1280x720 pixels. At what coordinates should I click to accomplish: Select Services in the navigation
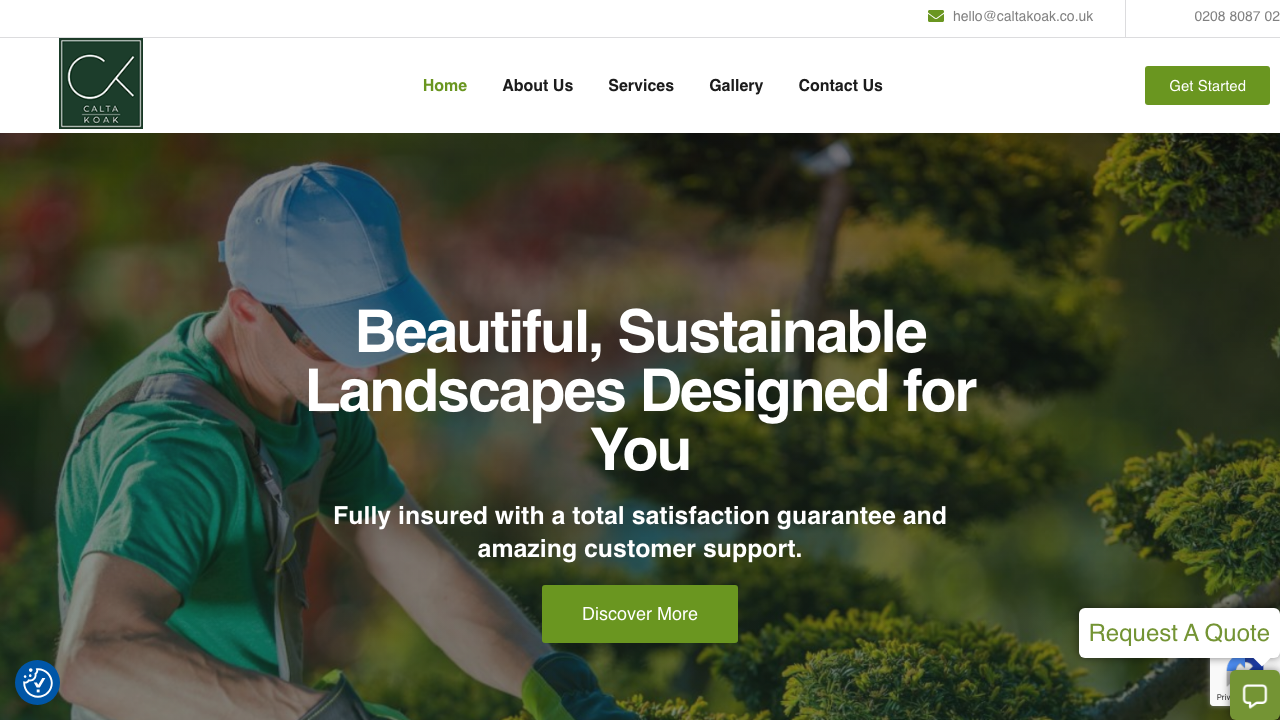641,86
